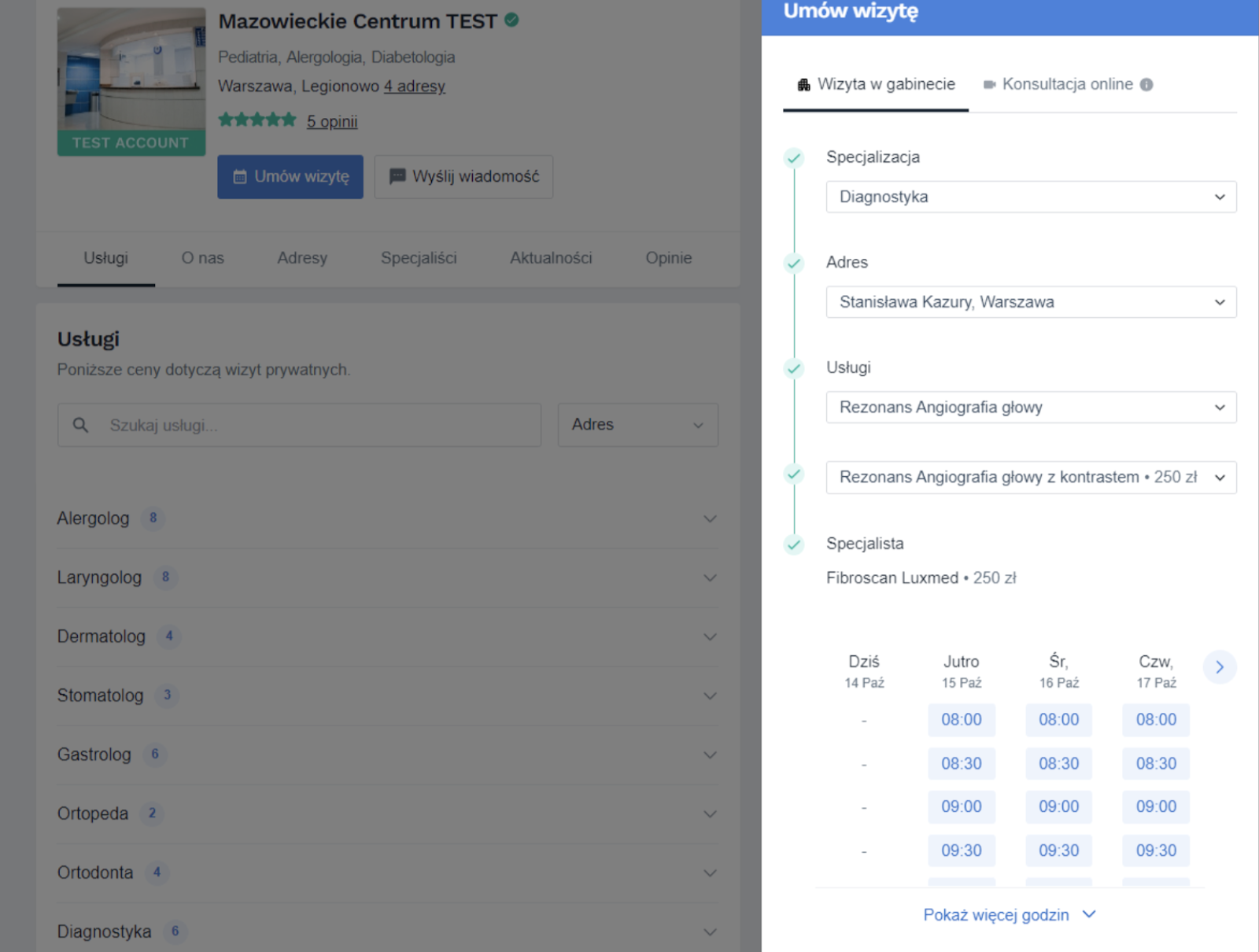The width and height of the screenshot is (1259, 952).
Task: Click the calendar icon on Umów wizytę button
Action: click(240, 177)
